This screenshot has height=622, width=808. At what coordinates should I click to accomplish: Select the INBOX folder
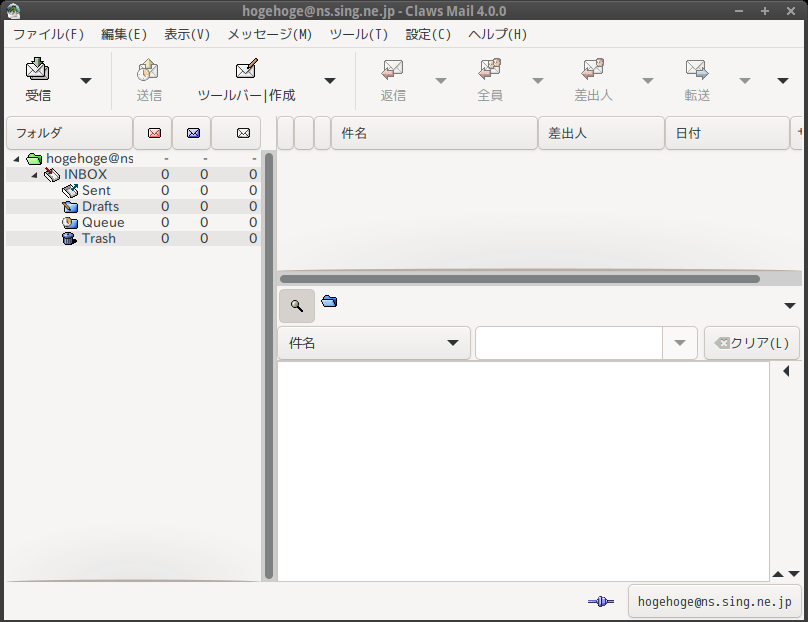tap(133, 174)
